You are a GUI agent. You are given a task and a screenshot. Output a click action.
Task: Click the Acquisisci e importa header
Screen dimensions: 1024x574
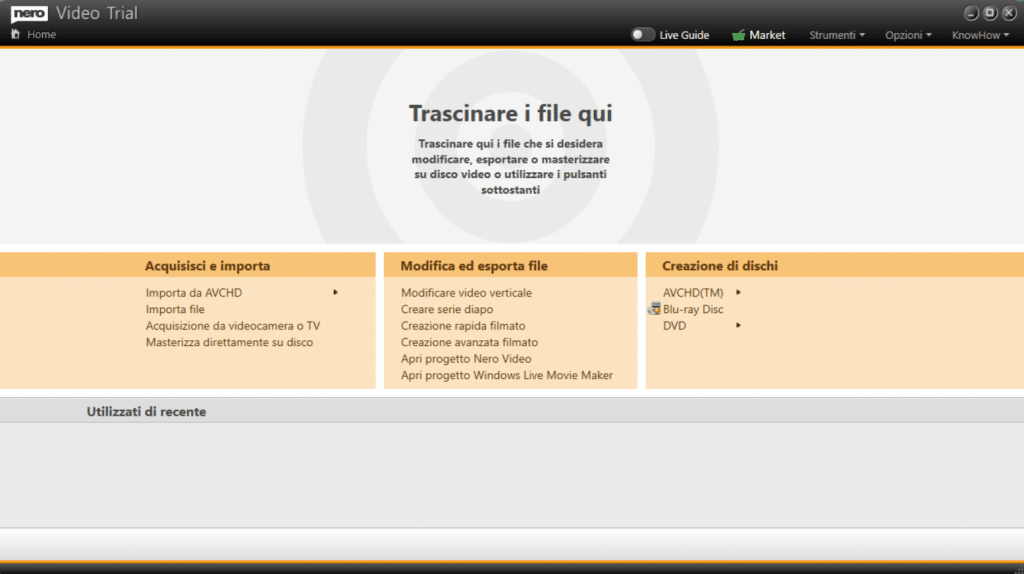pyautogui.click(x=208, y=266)
